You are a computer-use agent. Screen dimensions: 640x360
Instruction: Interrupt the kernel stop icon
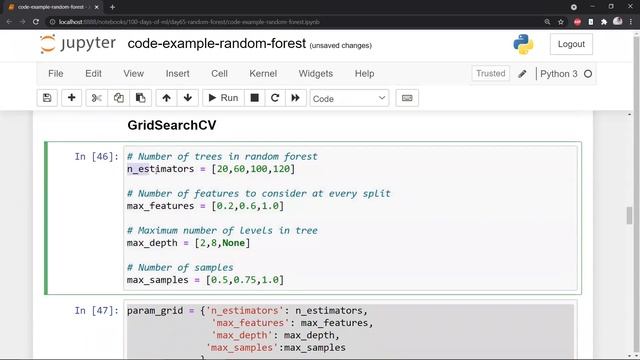tap(254, 98)
